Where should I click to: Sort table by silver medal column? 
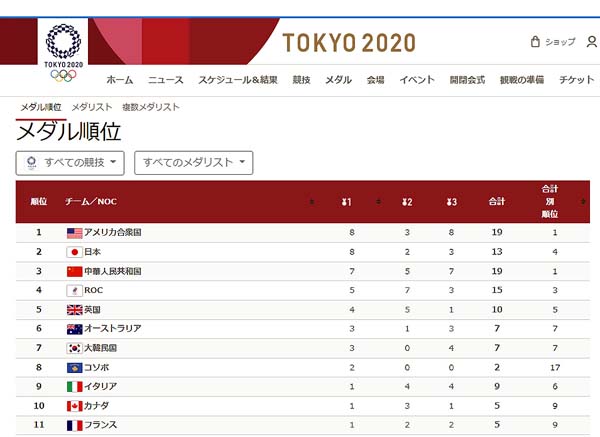coord(407,202)
